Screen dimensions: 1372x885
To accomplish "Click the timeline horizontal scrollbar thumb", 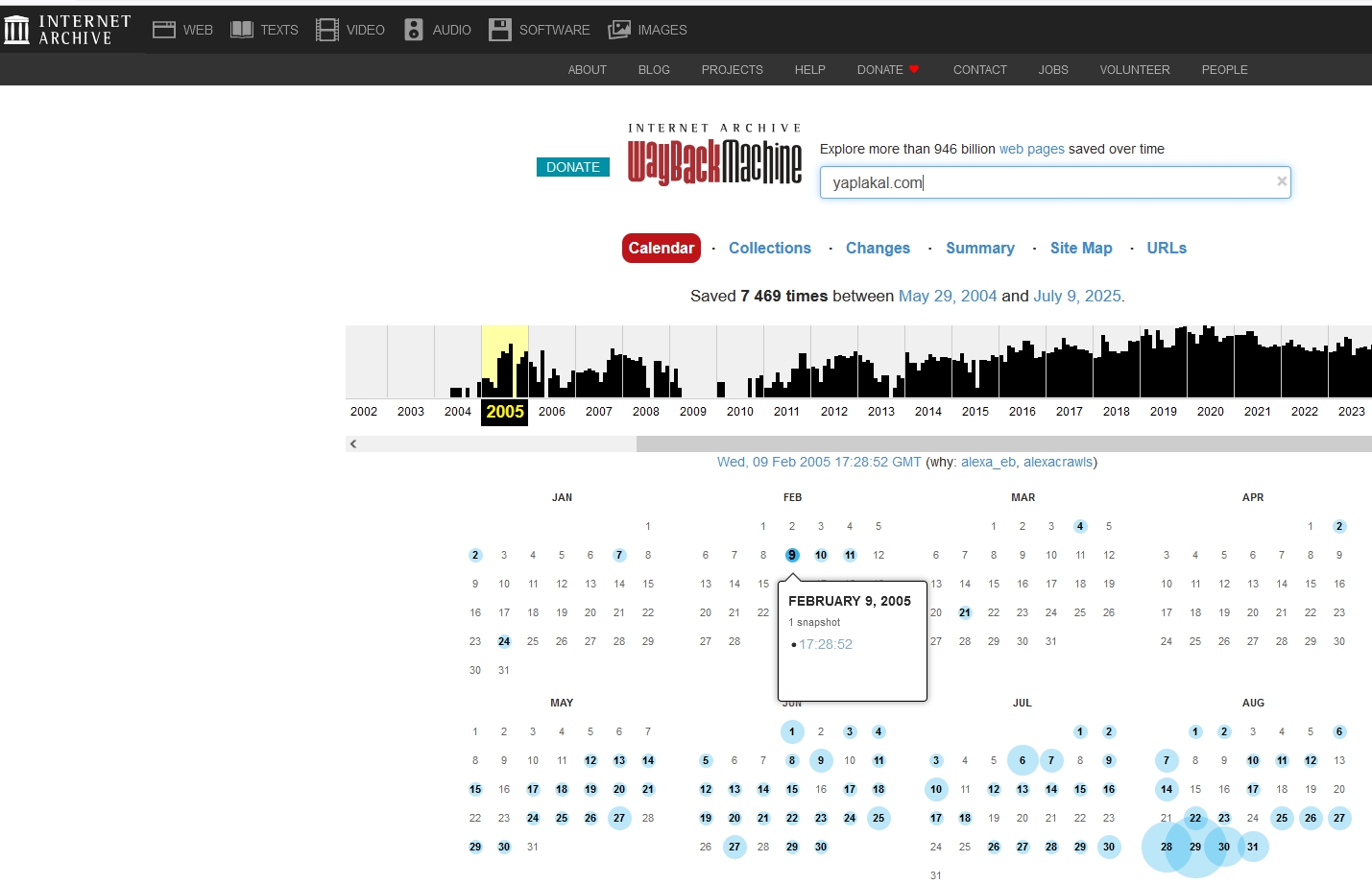I will click(1004, 443).
